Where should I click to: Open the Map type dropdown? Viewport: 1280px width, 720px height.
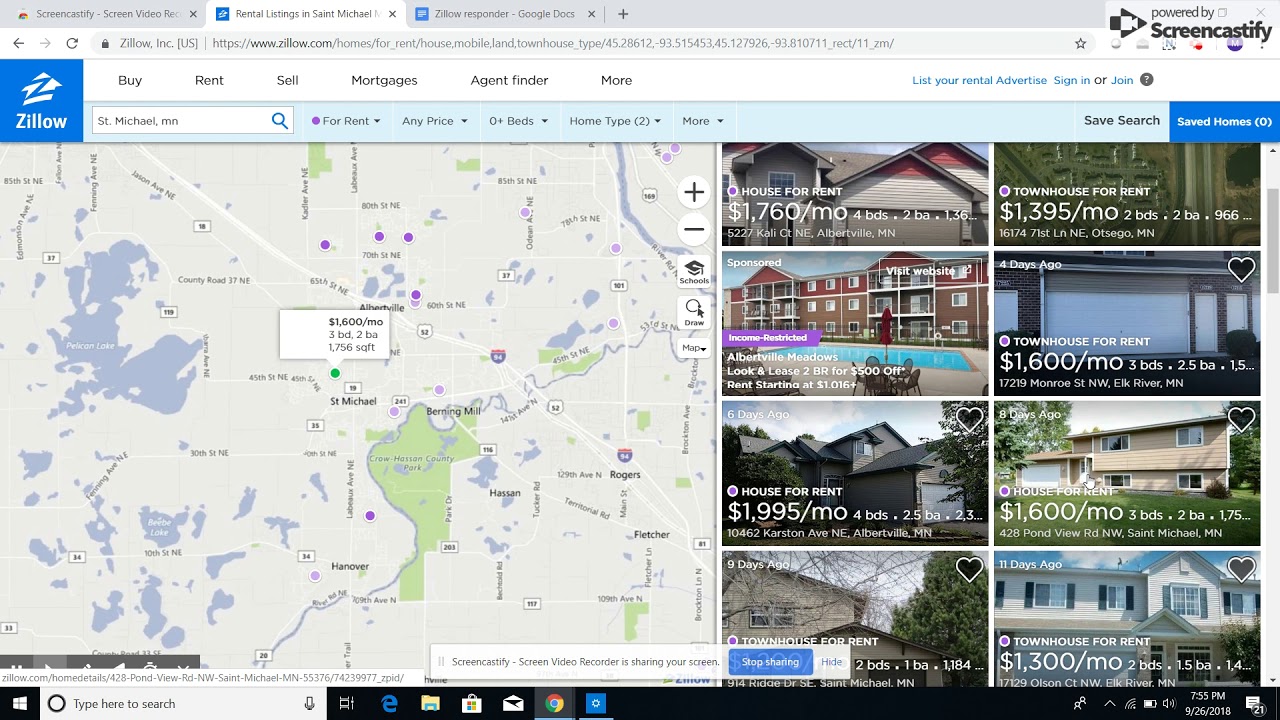point(694,348)
